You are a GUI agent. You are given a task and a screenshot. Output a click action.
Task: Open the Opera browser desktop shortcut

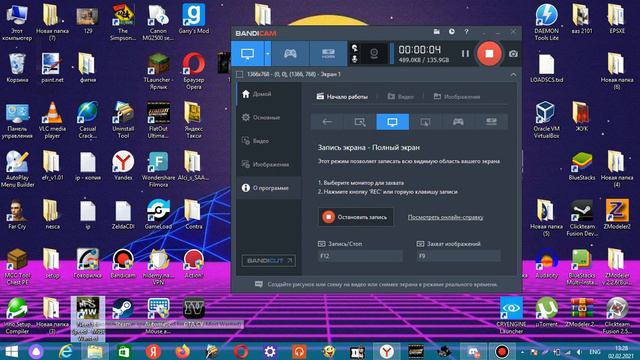click(193, 71)
